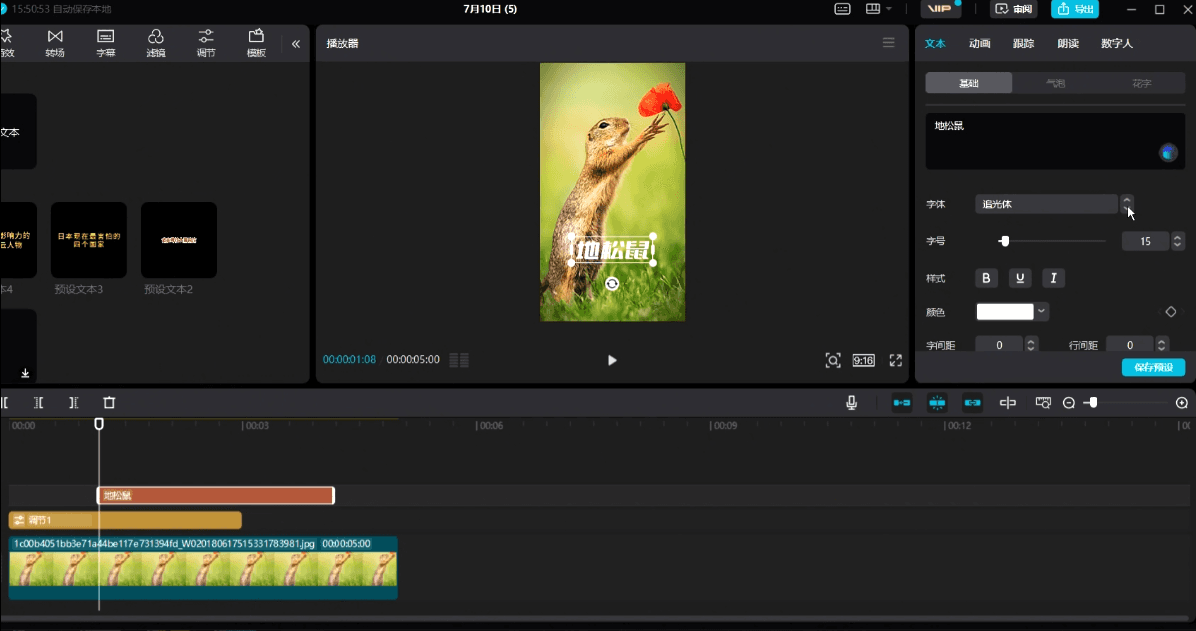This screenshot has height=631, width=1196.
Task: Click the microphone record voiceover icon
Action: pyautogui.click(x=851, y=403)
